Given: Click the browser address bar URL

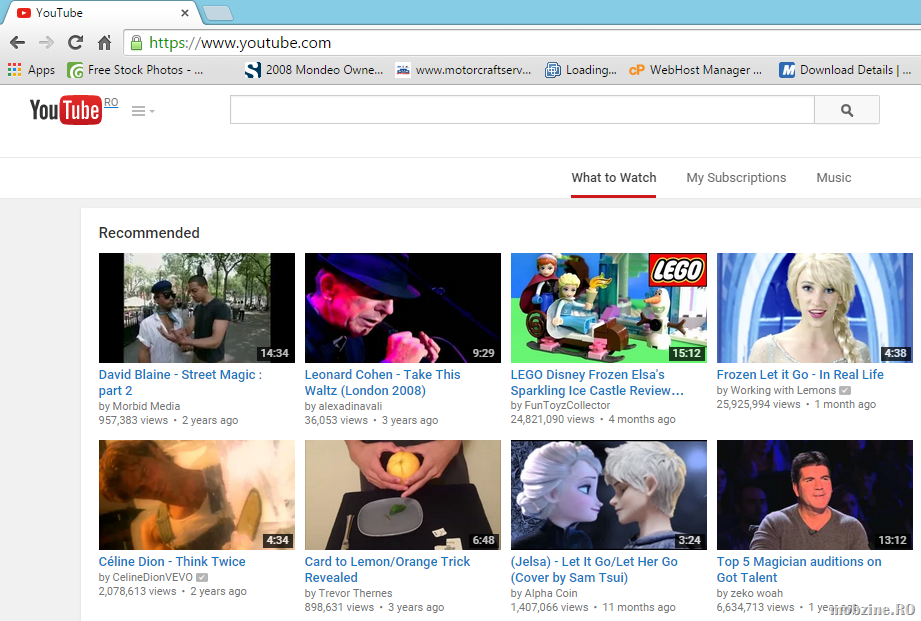Looking at the screenshot, I should [240, 43].
